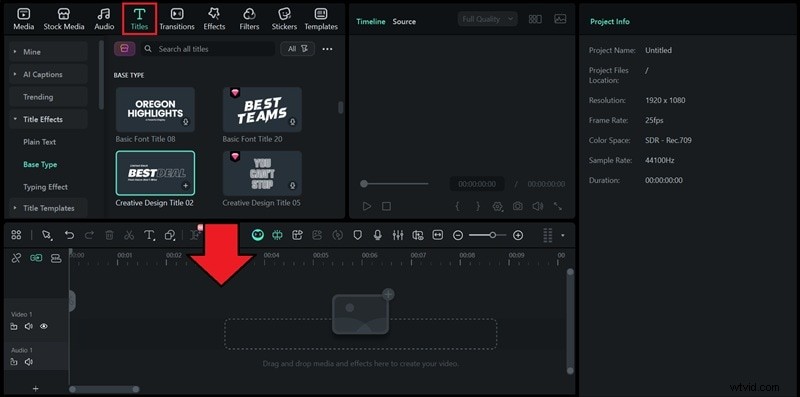Zoom out the timeline with minus

pyautogui.click(x=458, y=235)
